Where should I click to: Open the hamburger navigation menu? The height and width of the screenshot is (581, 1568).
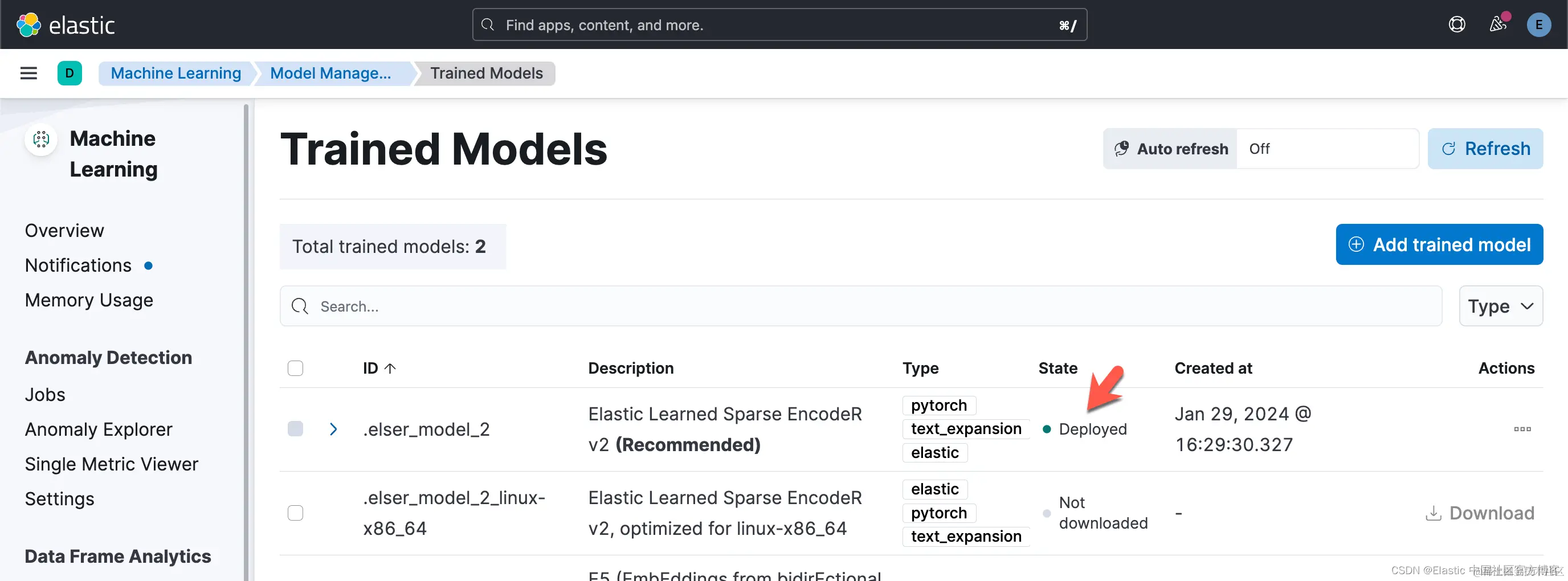[28, 73]
